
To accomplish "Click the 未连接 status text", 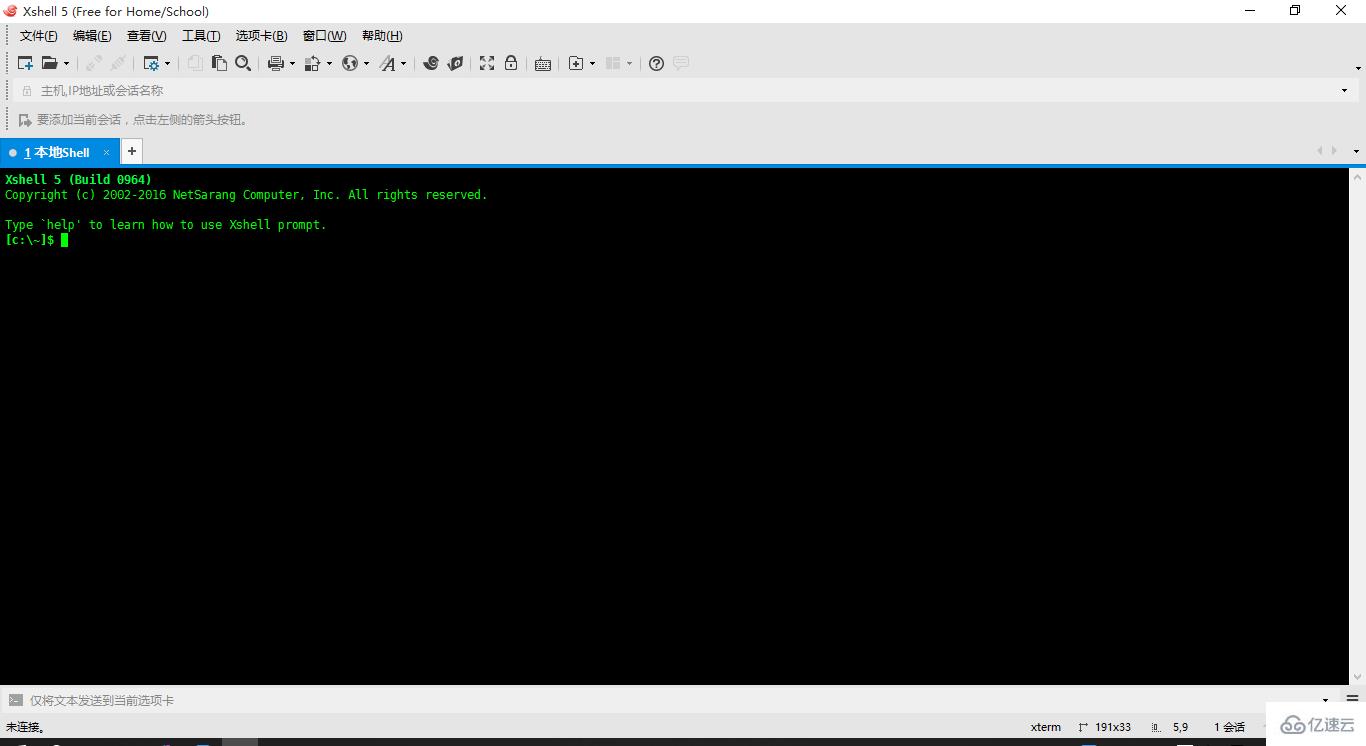I will pos(25,727).
